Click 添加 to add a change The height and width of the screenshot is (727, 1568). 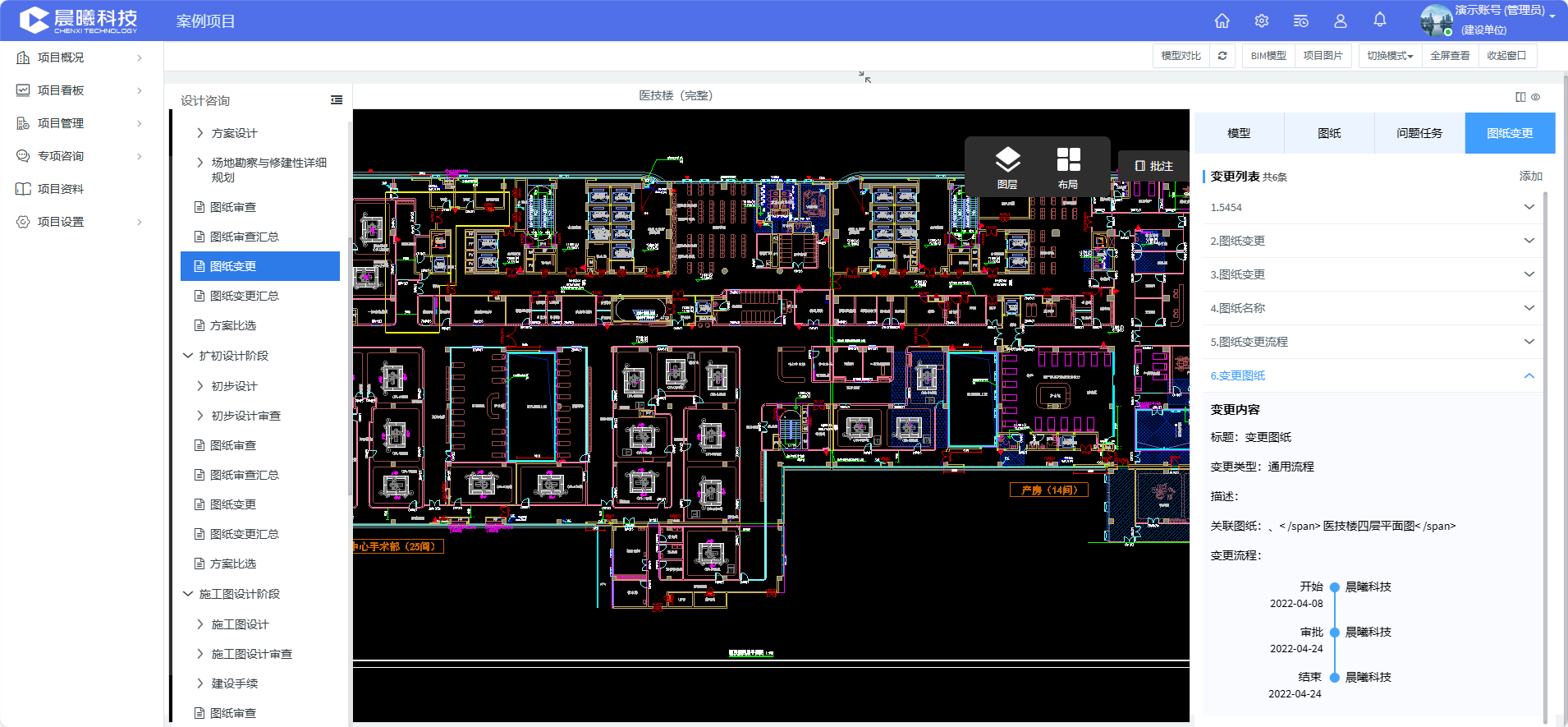1530,177
